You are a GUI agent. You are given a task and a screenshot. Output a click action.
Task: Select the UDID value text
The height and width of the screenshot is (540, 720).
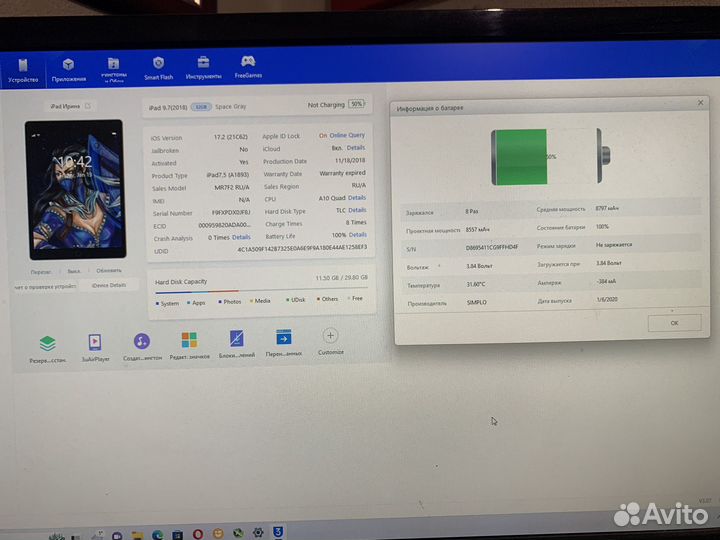(302, 248)
